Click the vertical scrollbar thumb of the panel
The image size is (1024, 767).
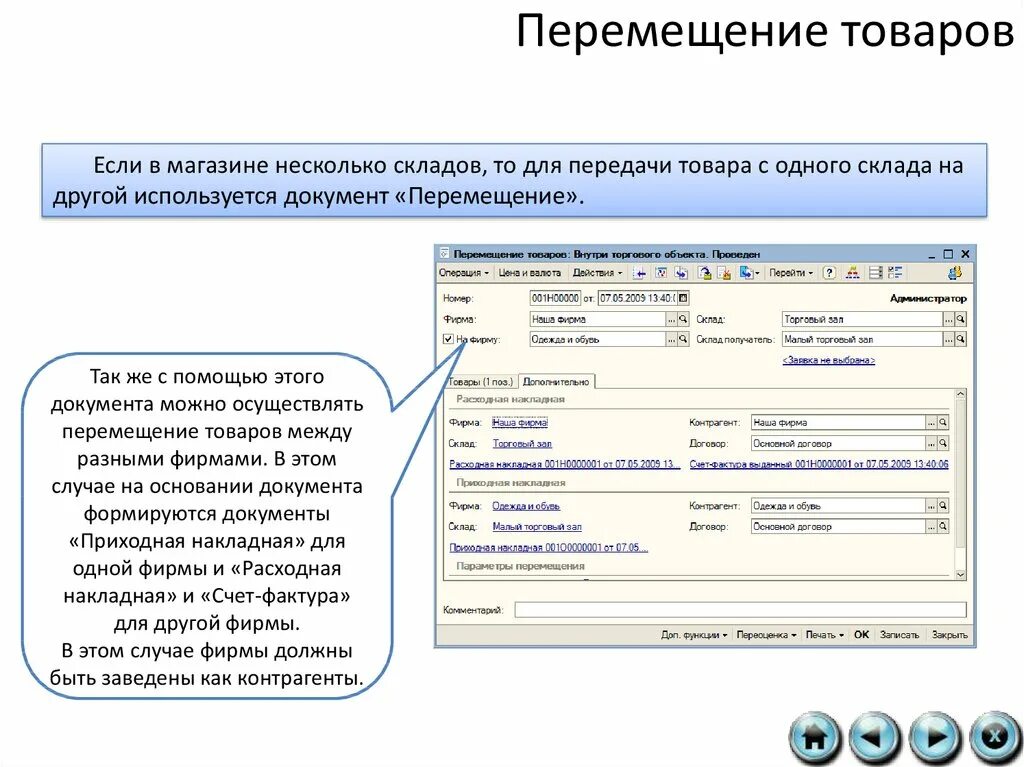[x=961, y=474]
